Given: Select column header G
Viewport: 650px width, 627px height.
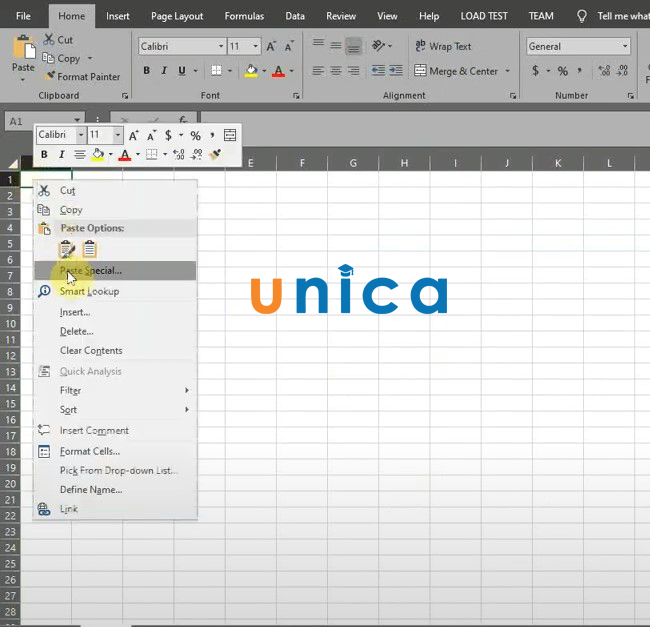Looking at the screenshot, I should 353,163.
